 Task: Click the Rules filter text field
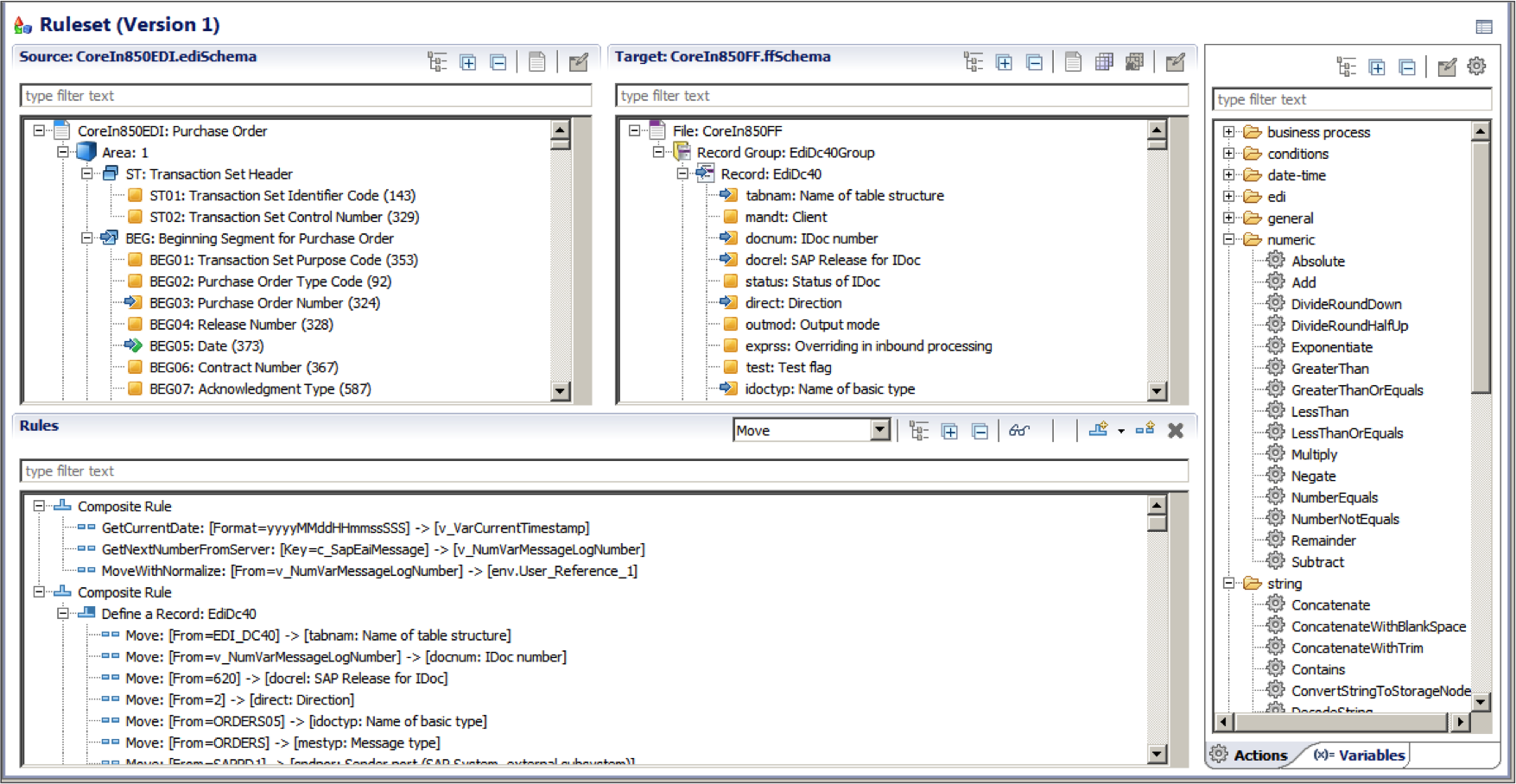coord(604,471)
